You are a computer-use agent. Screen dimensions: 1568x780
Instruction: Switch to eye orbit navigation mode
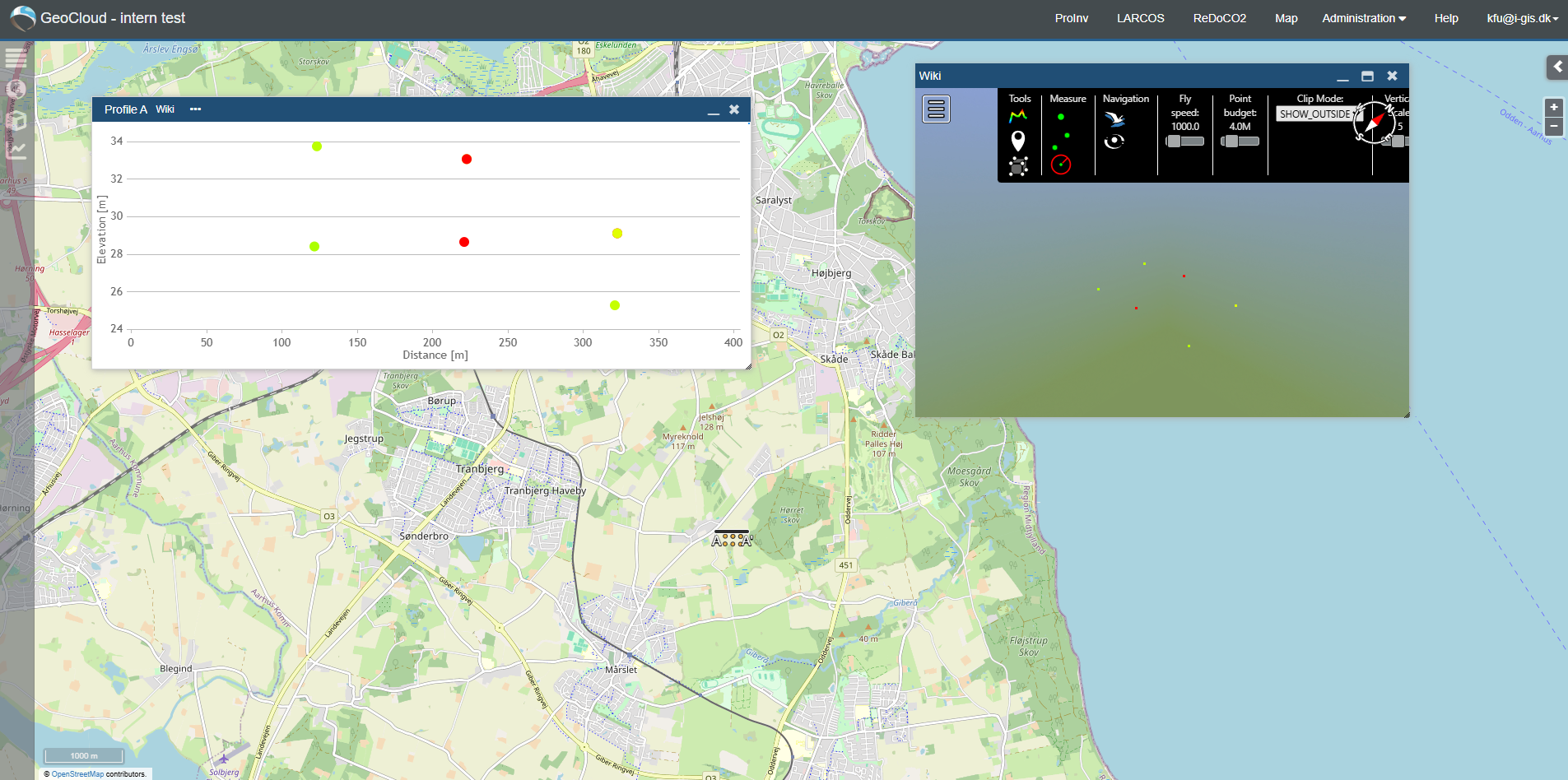1114,142
